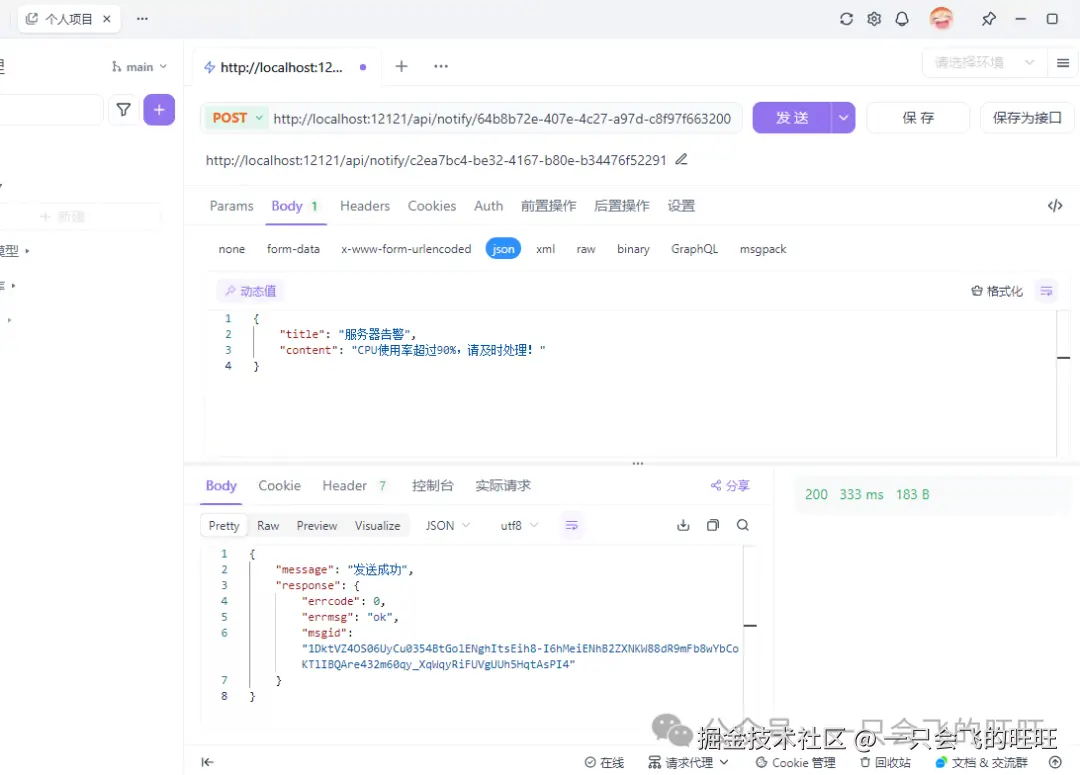Open the environment selector dropdown
This screenshot has height=775, width=1080.
pos(983,63)
